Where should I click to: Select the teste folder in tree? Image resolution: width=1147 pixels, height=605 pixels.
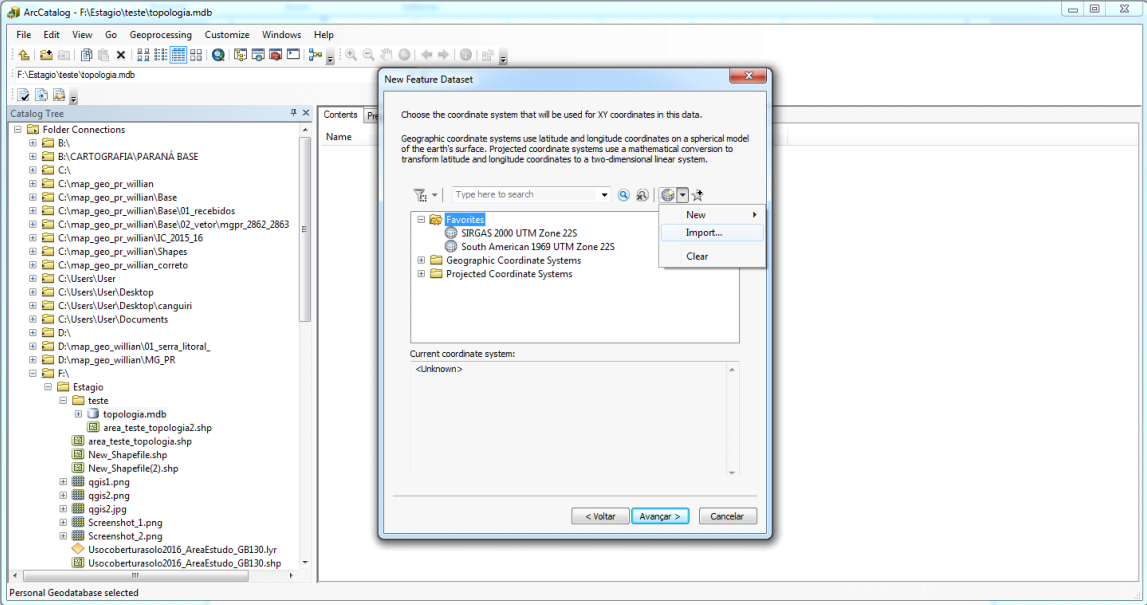[x=98, y=401]
